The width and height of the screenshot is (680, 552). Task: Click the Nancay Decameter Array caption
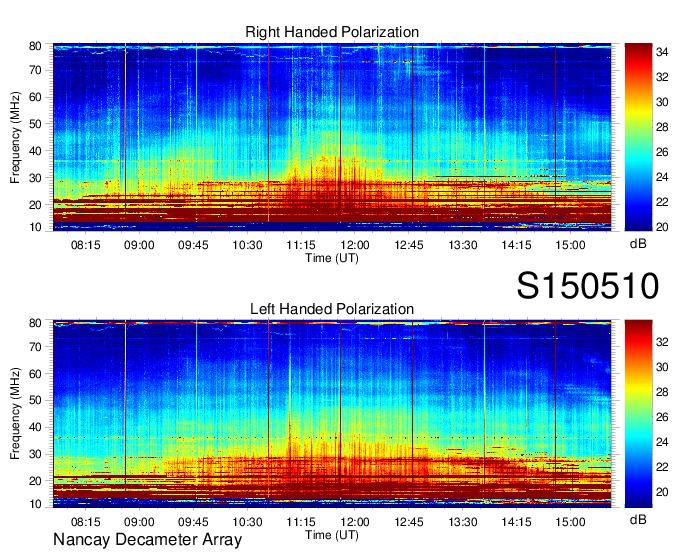(x=147, y=540)
